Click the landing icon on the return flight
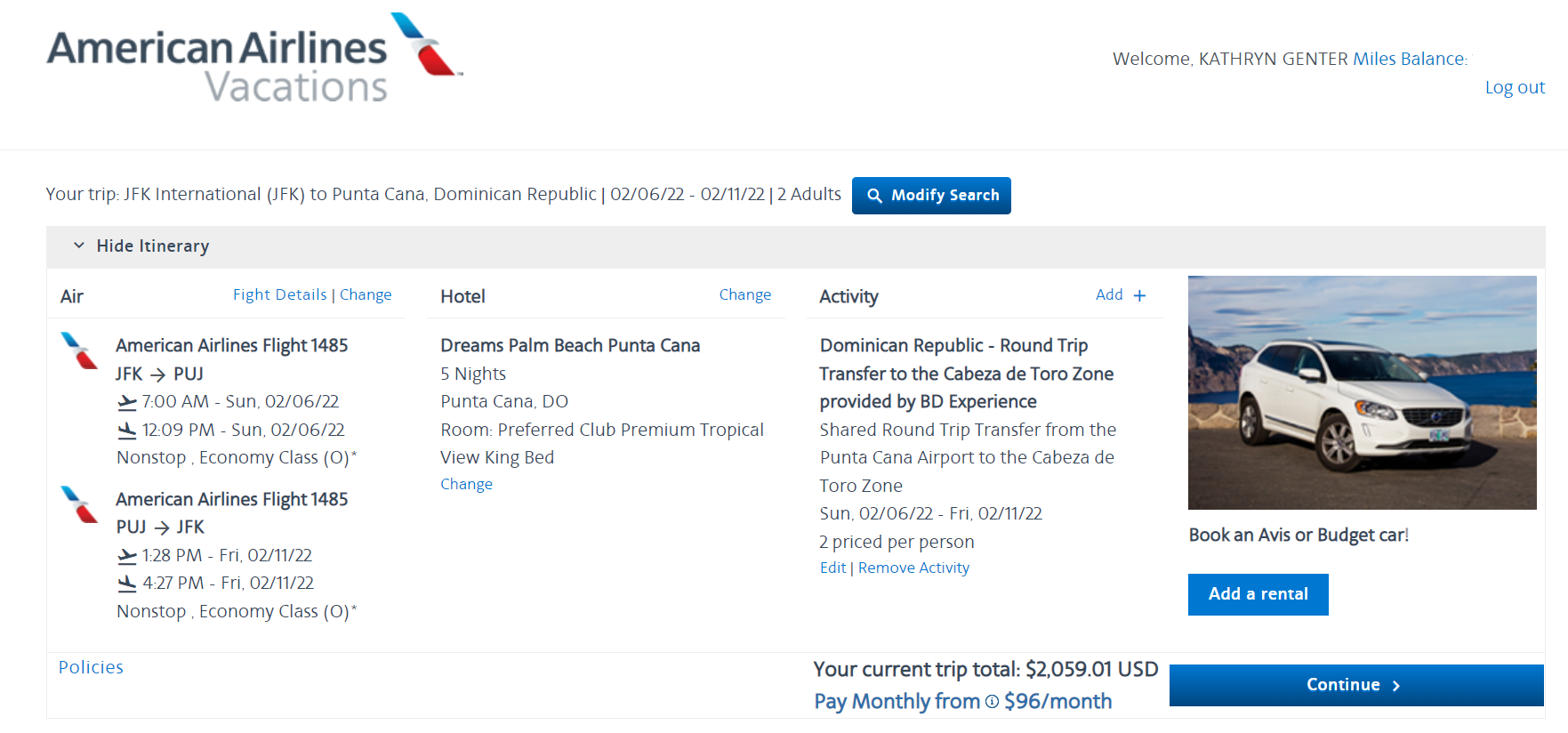1568x733 pixels. pyautogui.click(x=127, y=583)
